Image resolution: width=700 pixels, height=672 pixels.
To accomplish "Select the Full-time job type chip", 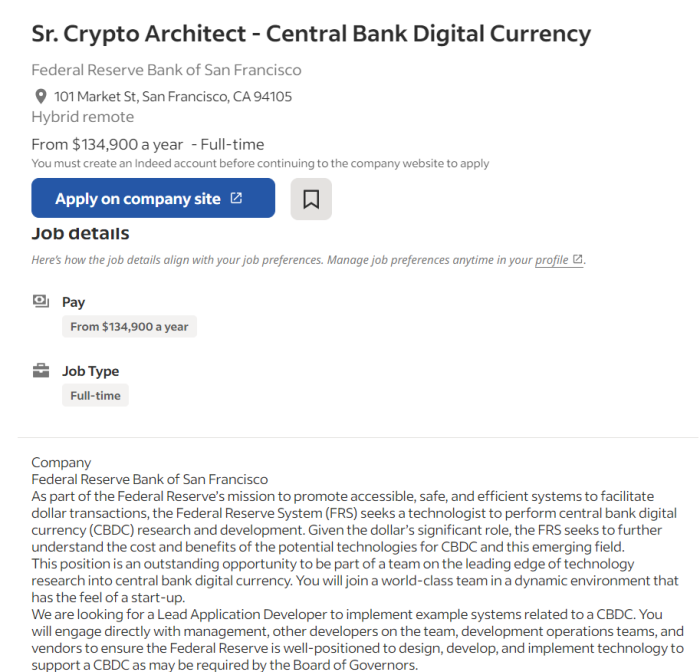I will [x=95, y=395].
